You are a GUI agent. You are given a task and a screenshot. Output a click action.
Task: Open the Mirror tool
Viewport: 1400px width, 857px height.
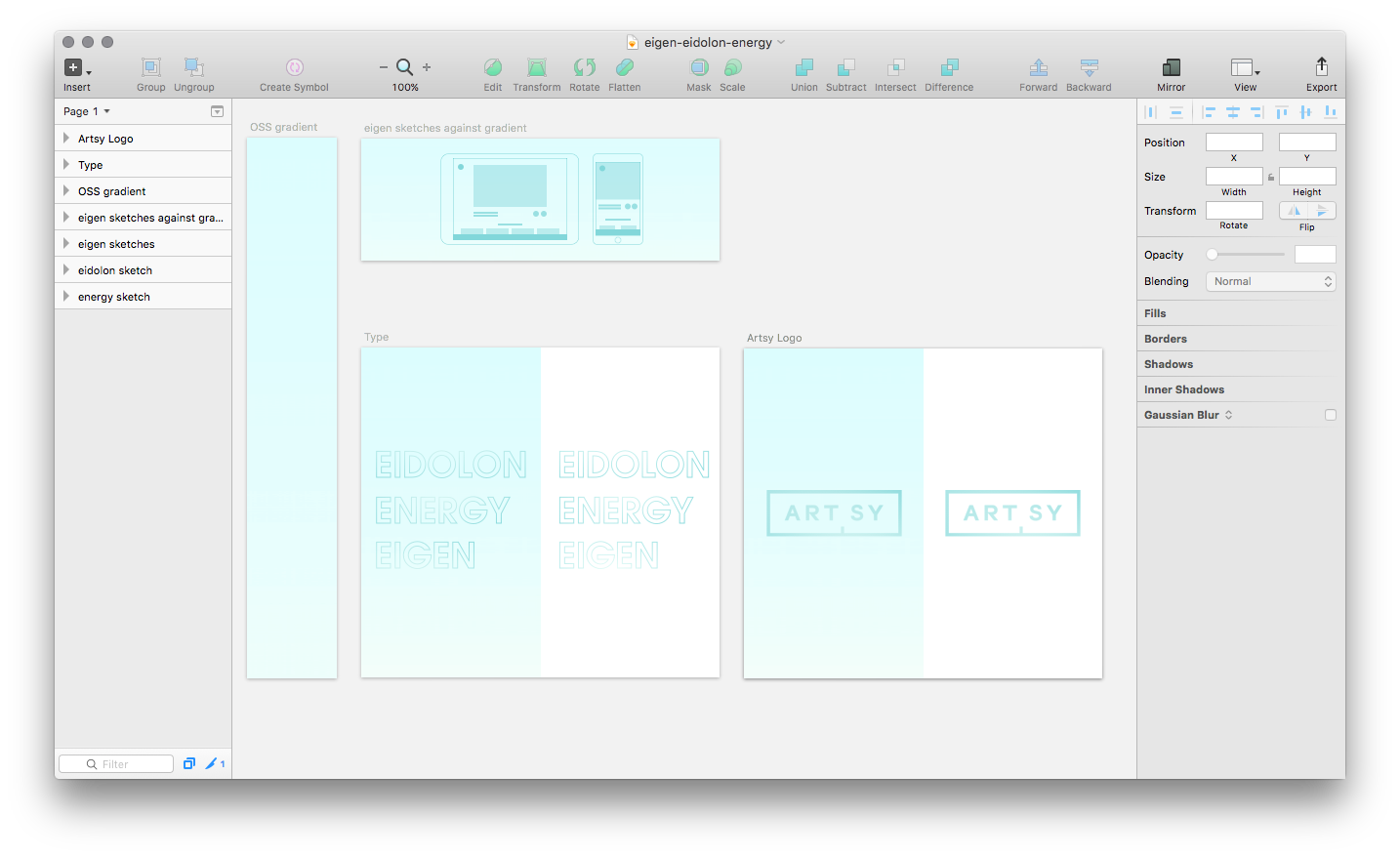1172,67
